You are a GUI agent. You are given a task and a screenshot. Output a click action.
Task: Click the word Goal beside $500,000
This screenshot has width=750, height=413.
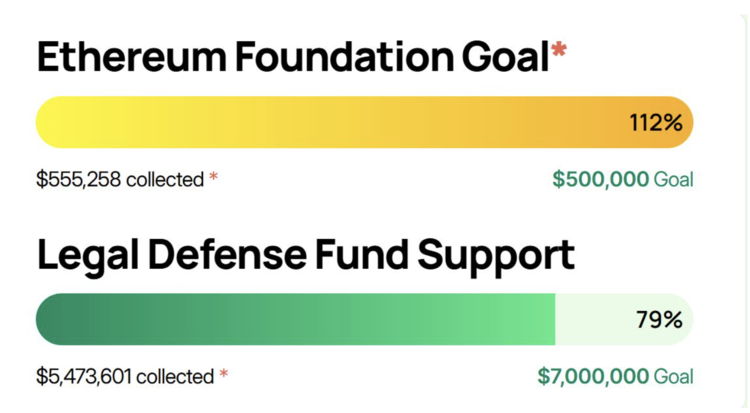coord(673,180)
